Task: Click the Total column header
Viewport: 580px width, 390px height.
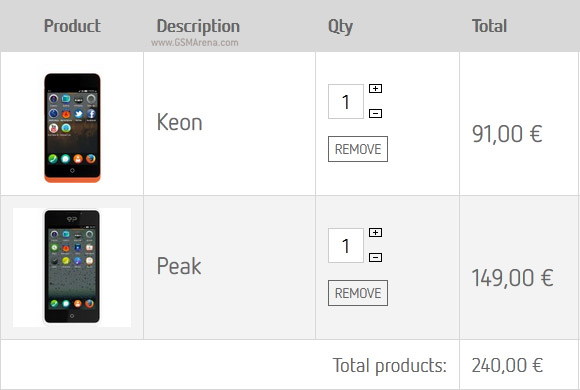Action: pos(489,26)
